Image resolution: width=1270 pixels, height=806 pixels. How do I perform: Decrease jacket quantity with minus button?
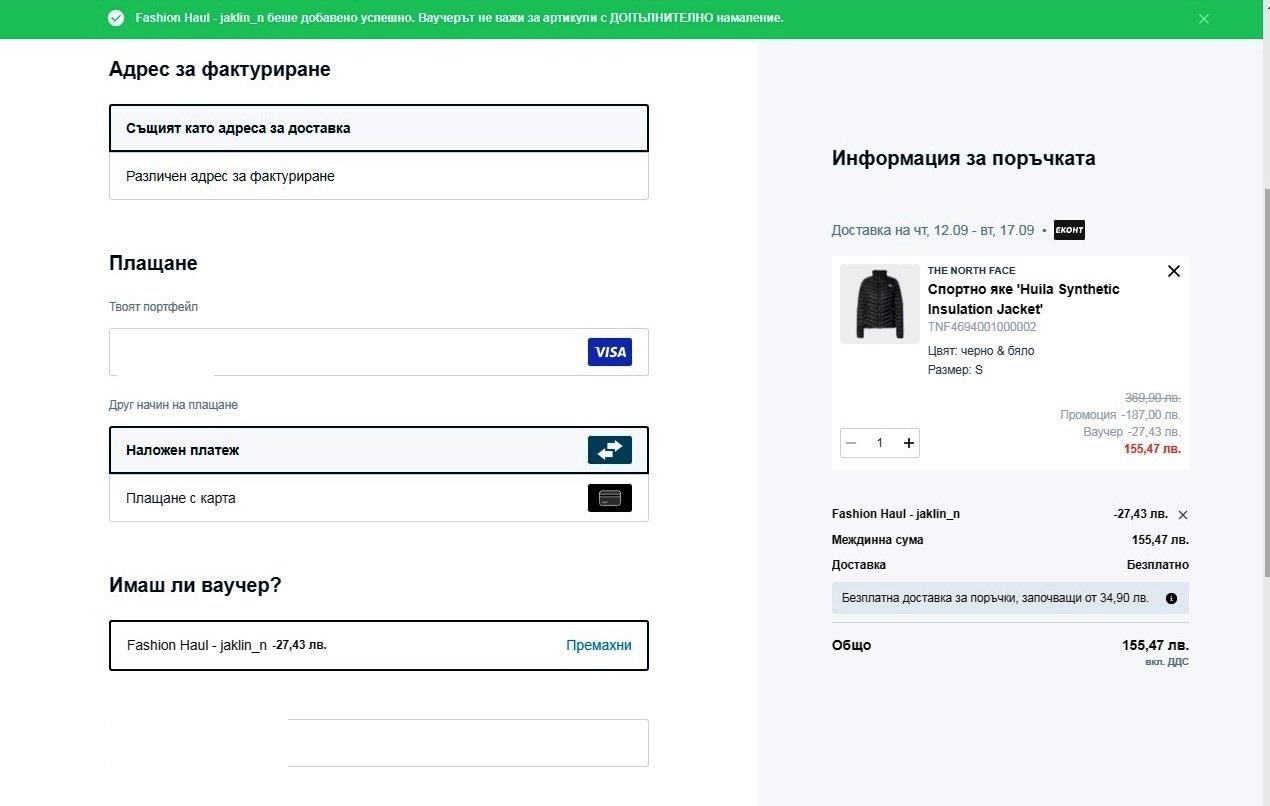851,443
